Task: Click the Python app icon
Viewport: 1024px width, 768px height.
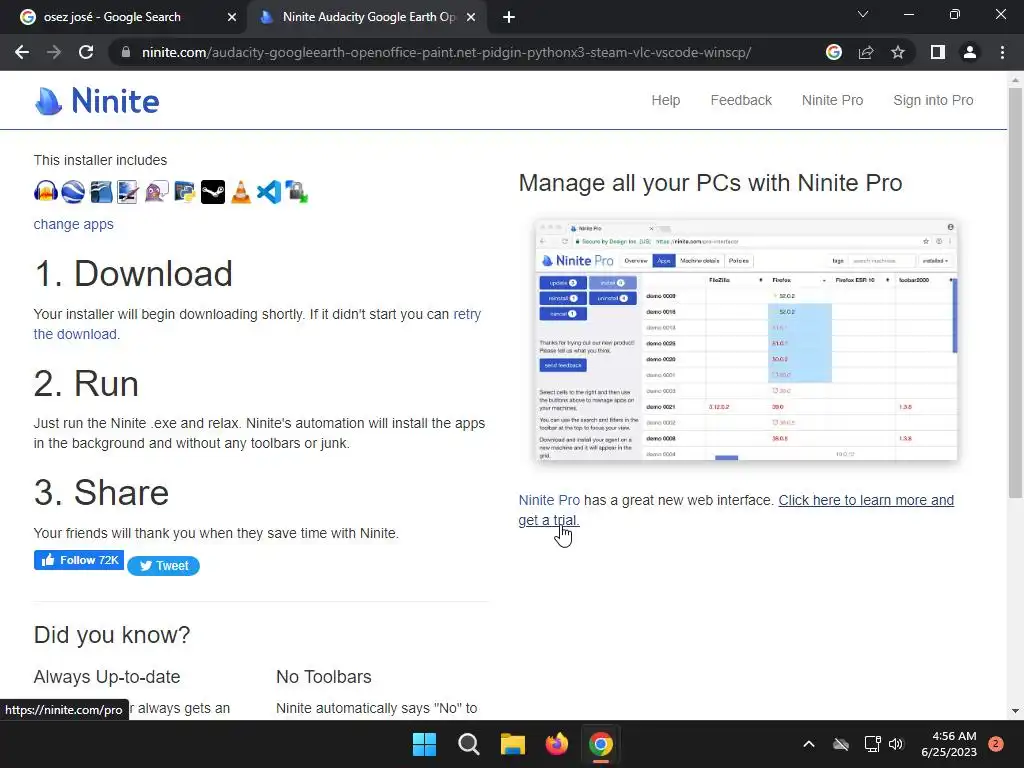Action: tap(185, 192)
